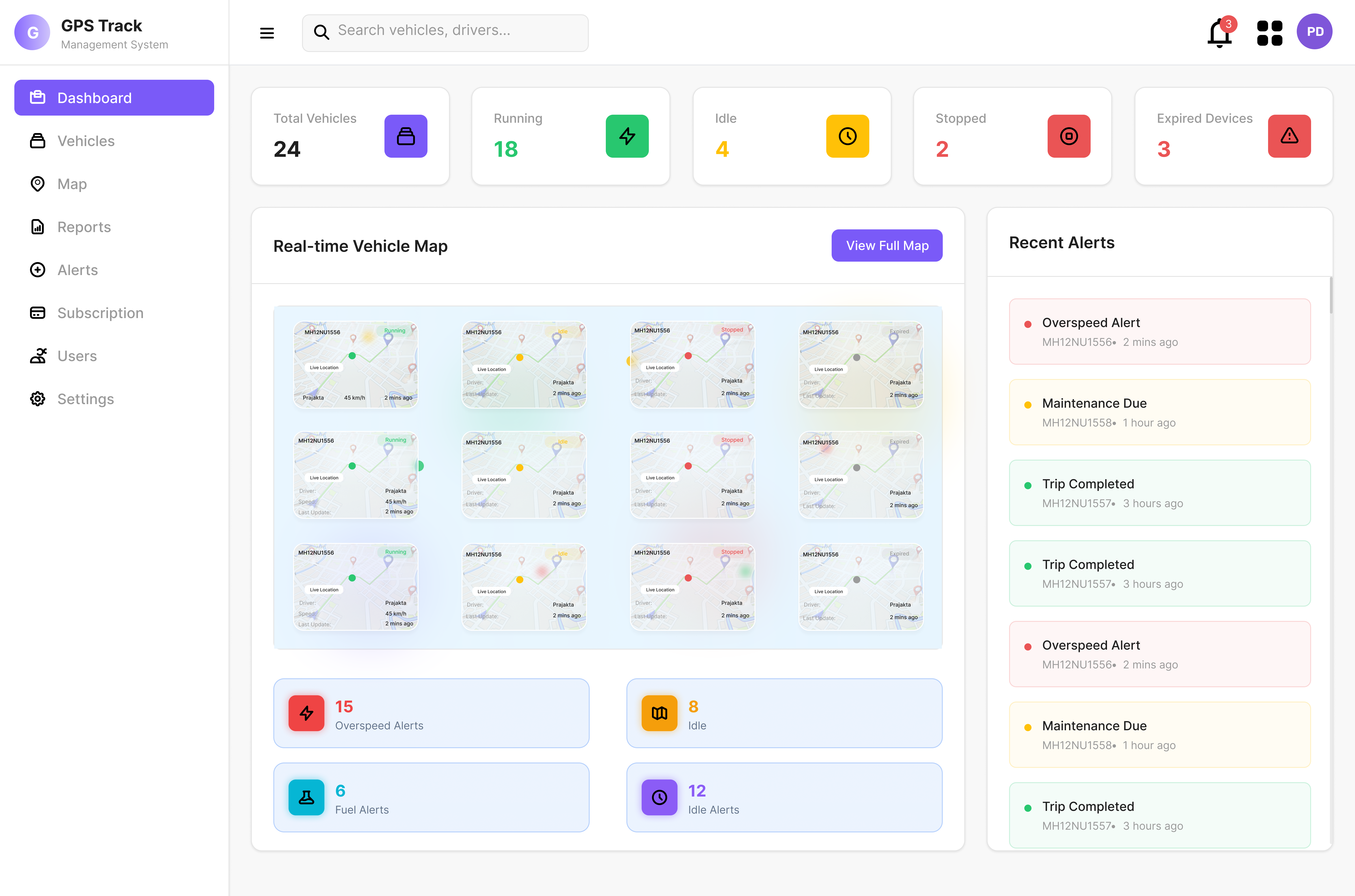Click the apps grid icon in header
Image resolution: width=1355 pixels, height=896 pixels.
pos(1269,32)
